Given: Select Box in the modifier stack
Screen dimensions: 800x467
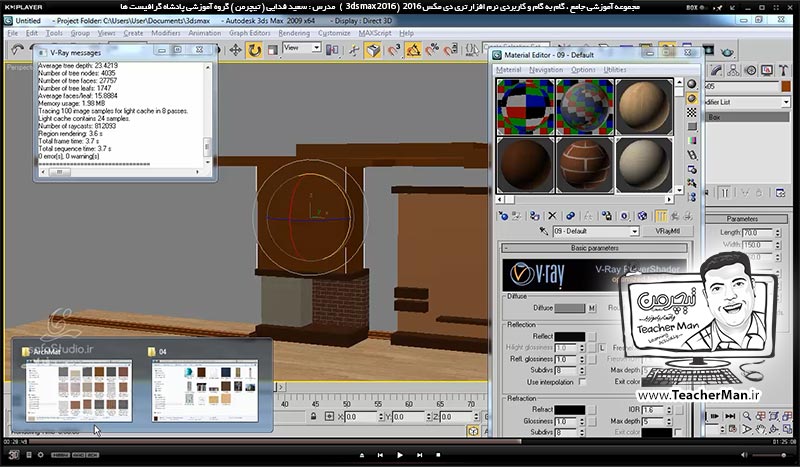Looking at the screenshot, I should pyautogui.click(x=748, y=117).
